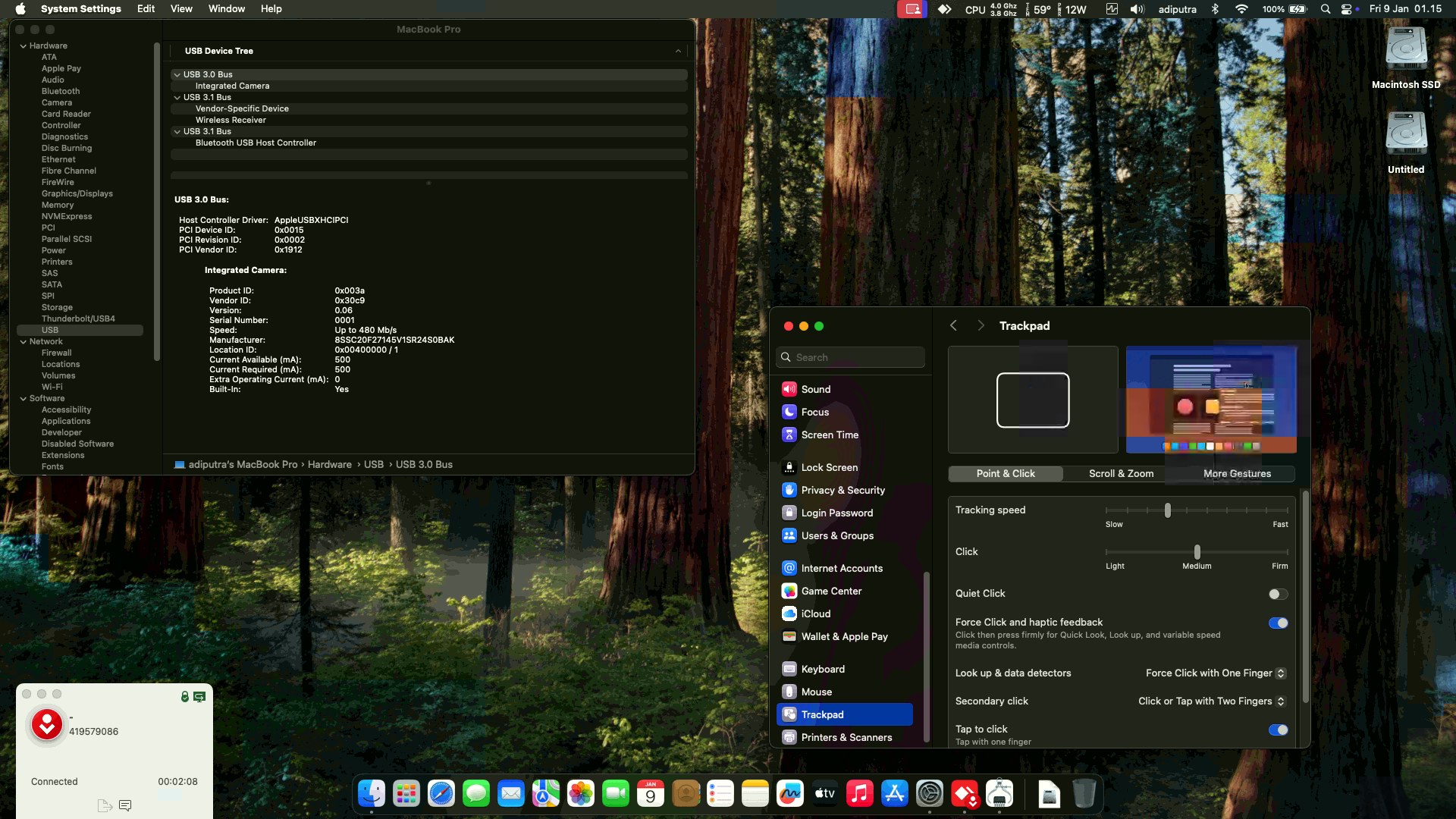Select Wireless Receiver in USB Device Tree
Screen dimensions: 1456x819
tap(231, 120)
